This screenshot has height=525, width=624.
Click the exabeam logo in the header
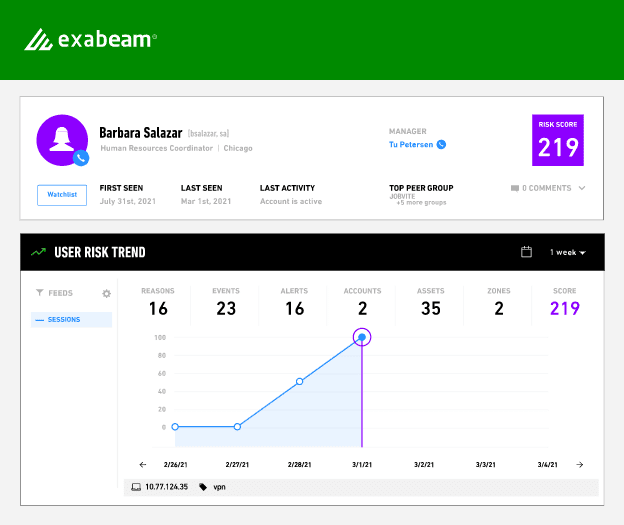[x=91, y=39]
